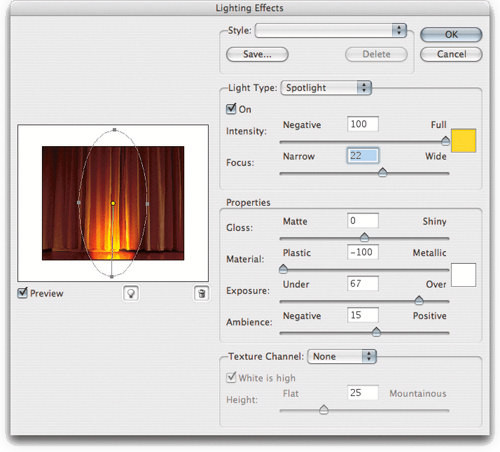The image size is (500, 452).
Task: Open the yellow light color swatch
Action: [x=463, y=140]
